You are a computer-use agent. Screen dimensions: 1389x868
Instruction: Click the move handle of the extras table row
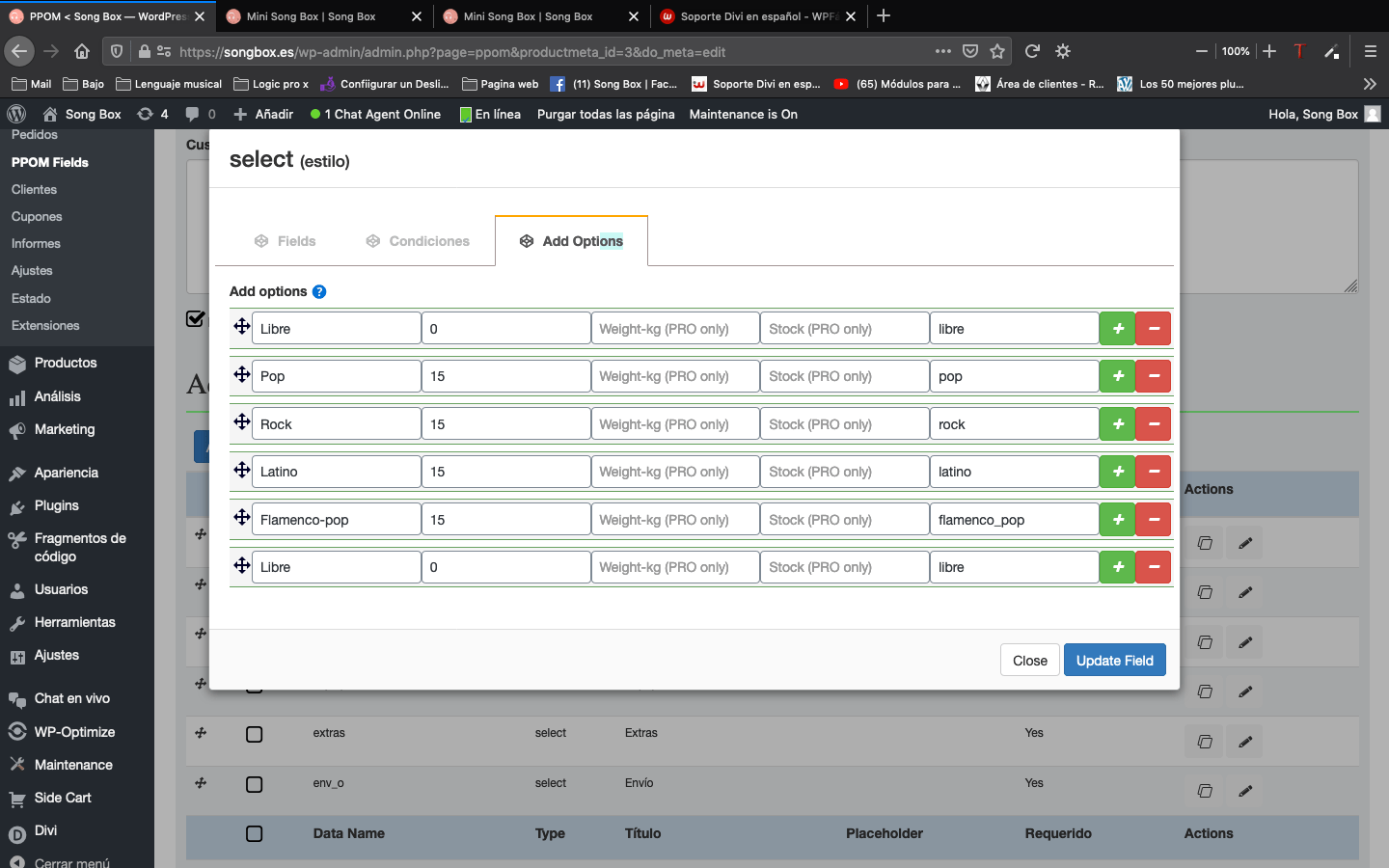click(201, 733)
